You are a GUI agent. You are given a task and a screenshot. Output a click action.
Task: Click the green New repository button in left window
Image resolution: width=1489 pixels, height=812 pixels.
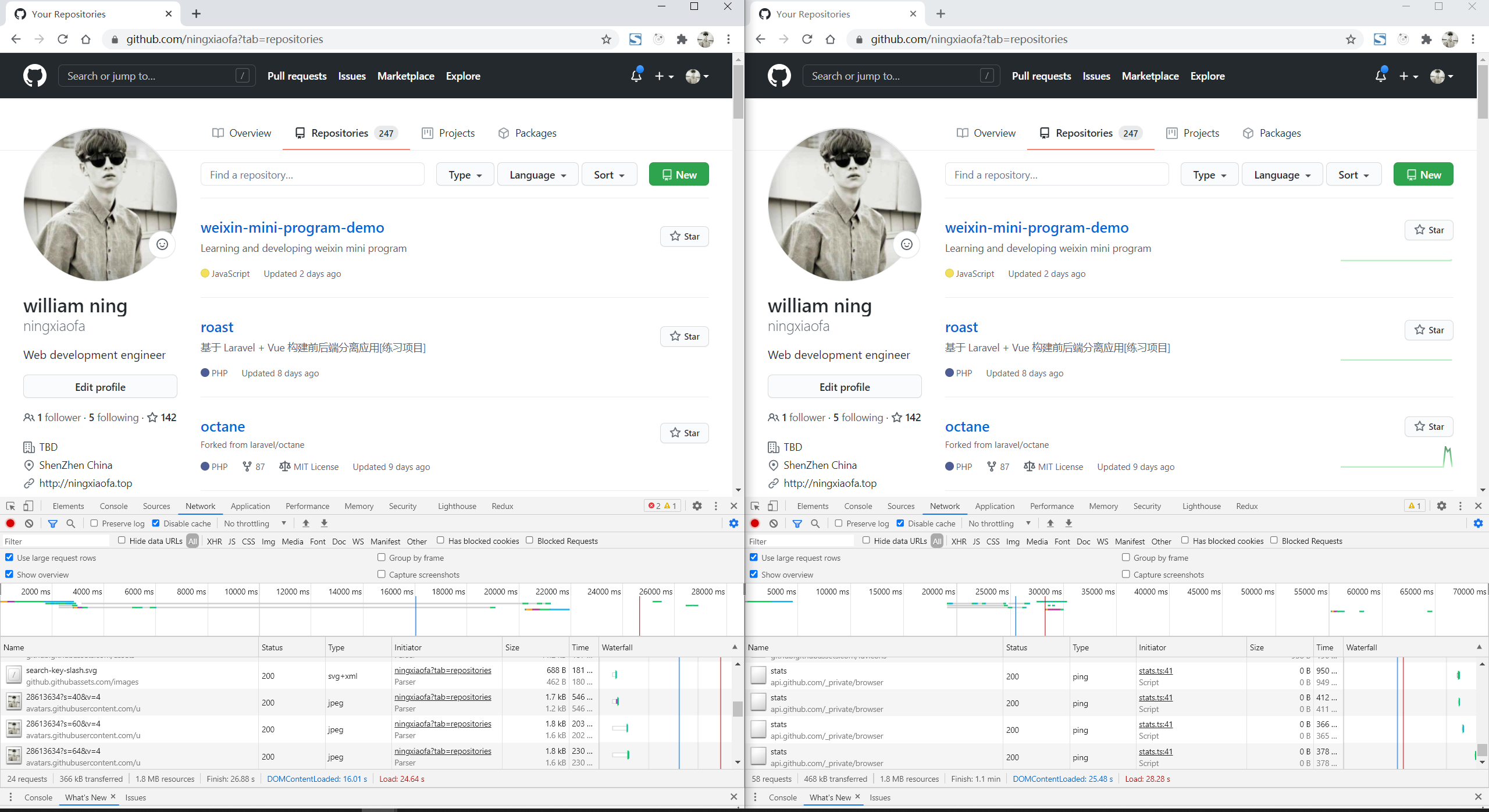[x=679, y=174]
